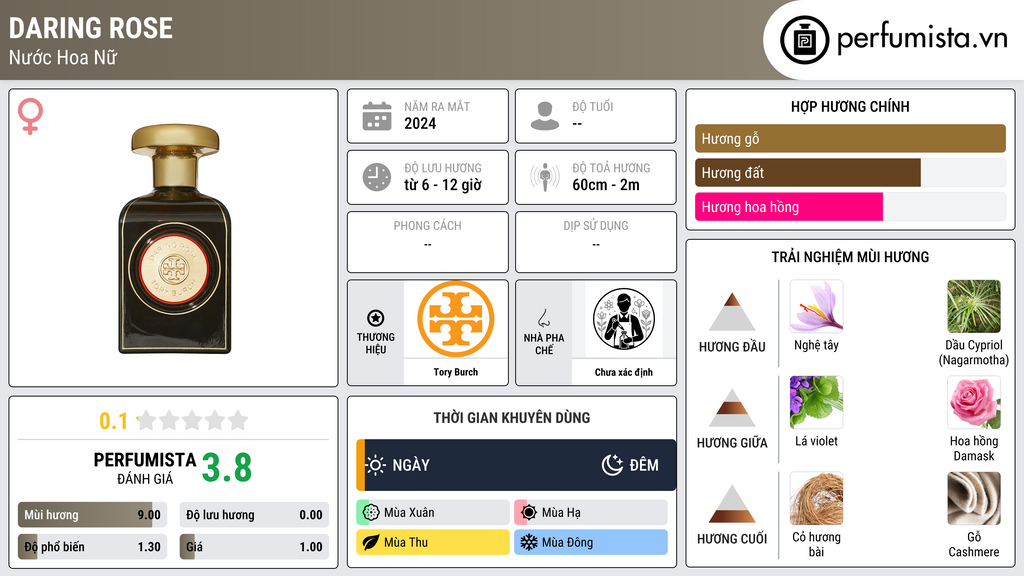Select the Mùa Xuân season tag
Screen dimensions: 1024x576
click(433, 513)
